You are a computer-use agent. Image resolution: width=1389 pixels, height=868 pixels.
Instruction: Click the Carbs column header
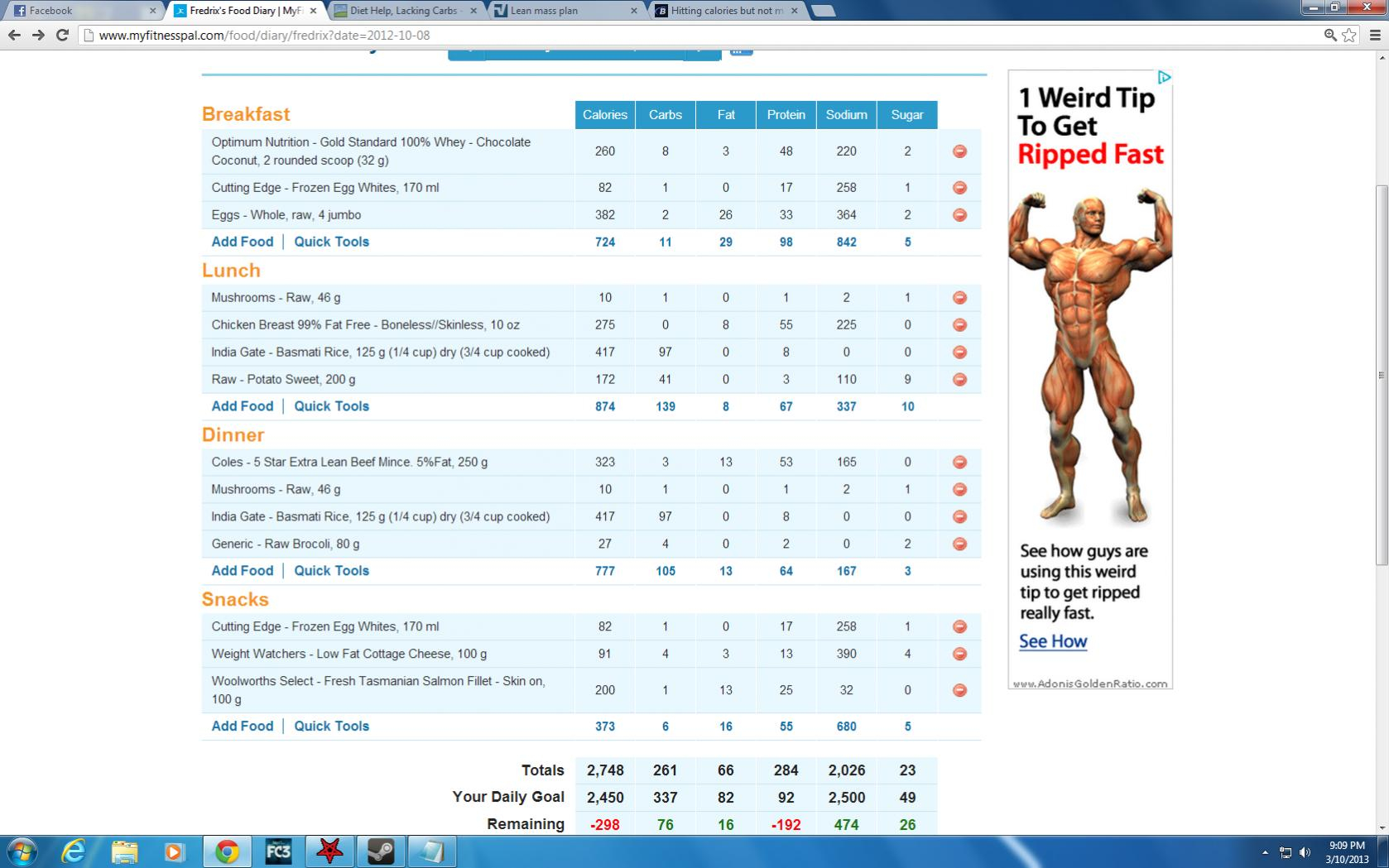[666, 115]
